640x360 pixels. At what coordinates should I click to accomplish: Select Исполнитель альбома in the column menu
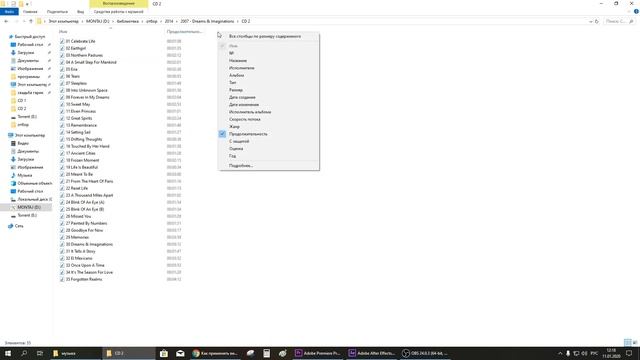pyautogui.click(x=250, y=112)
